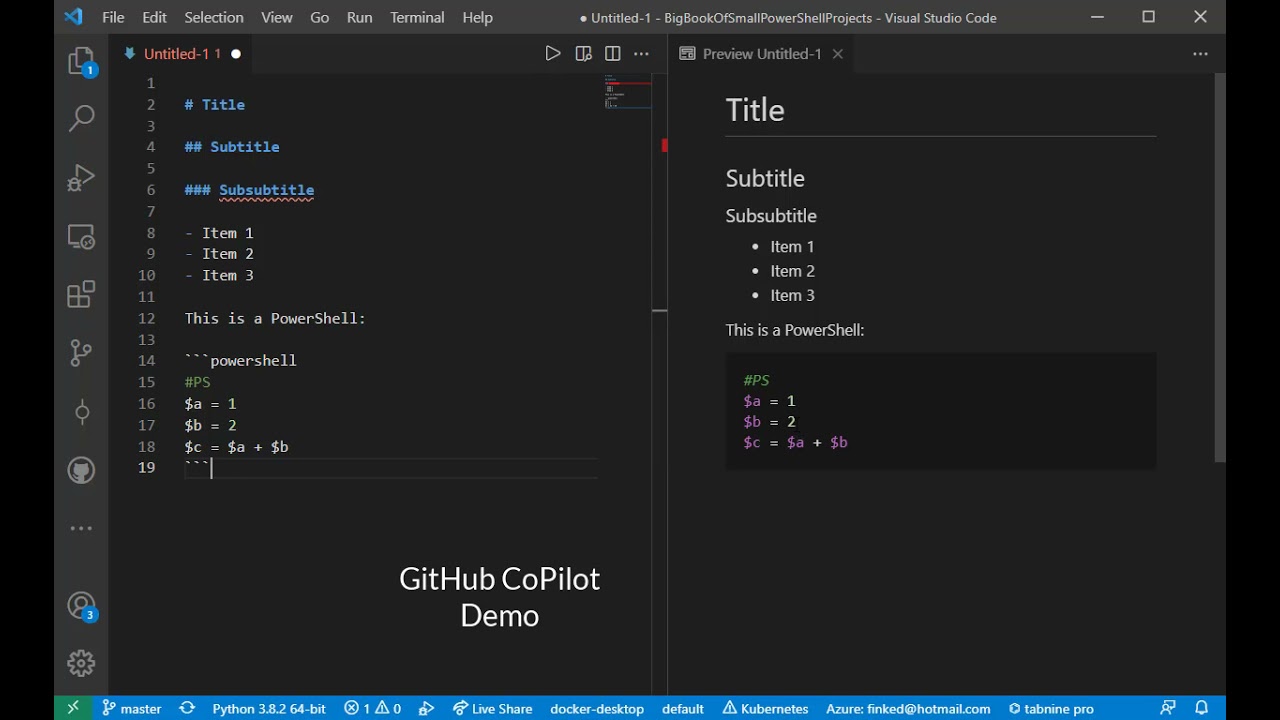Click docker-desktop in the status bar
Image resolution: width=1280 pixels, height=720 pixels.
coord(597,708)
